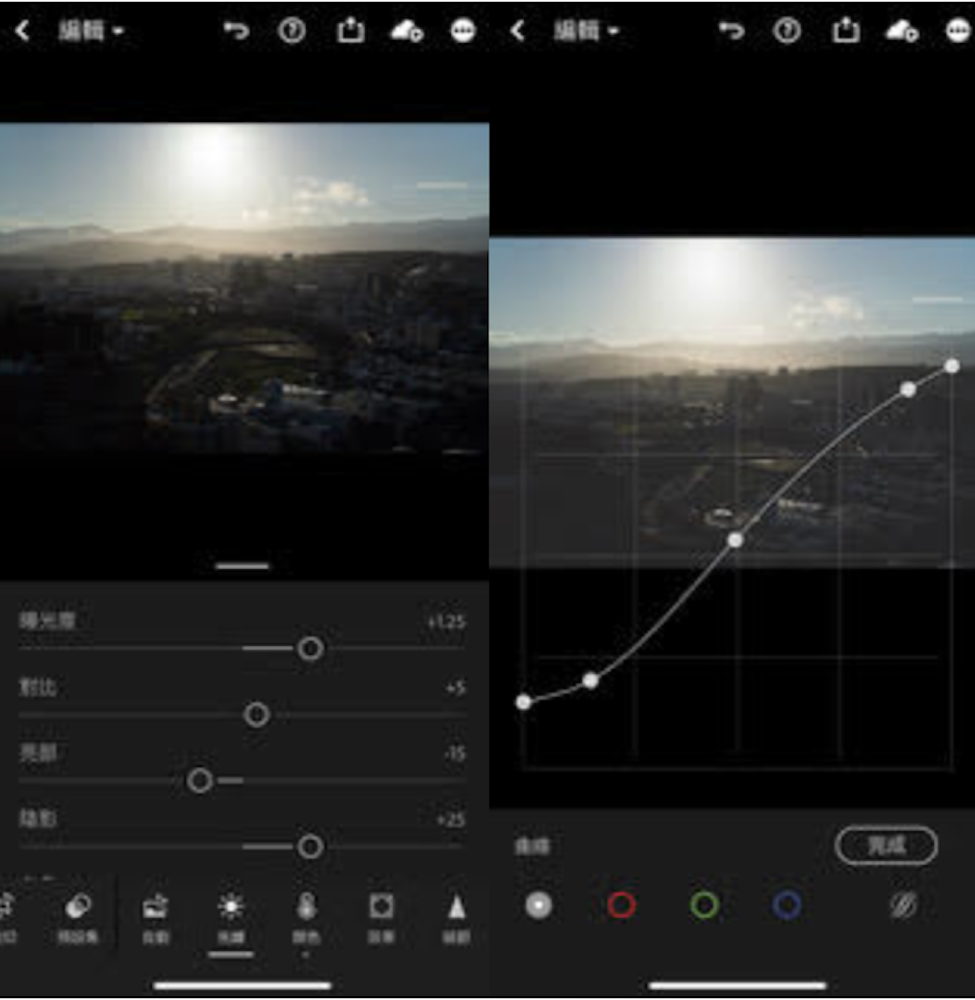Click the undo arrow in the left editor

tap(236, 31)
